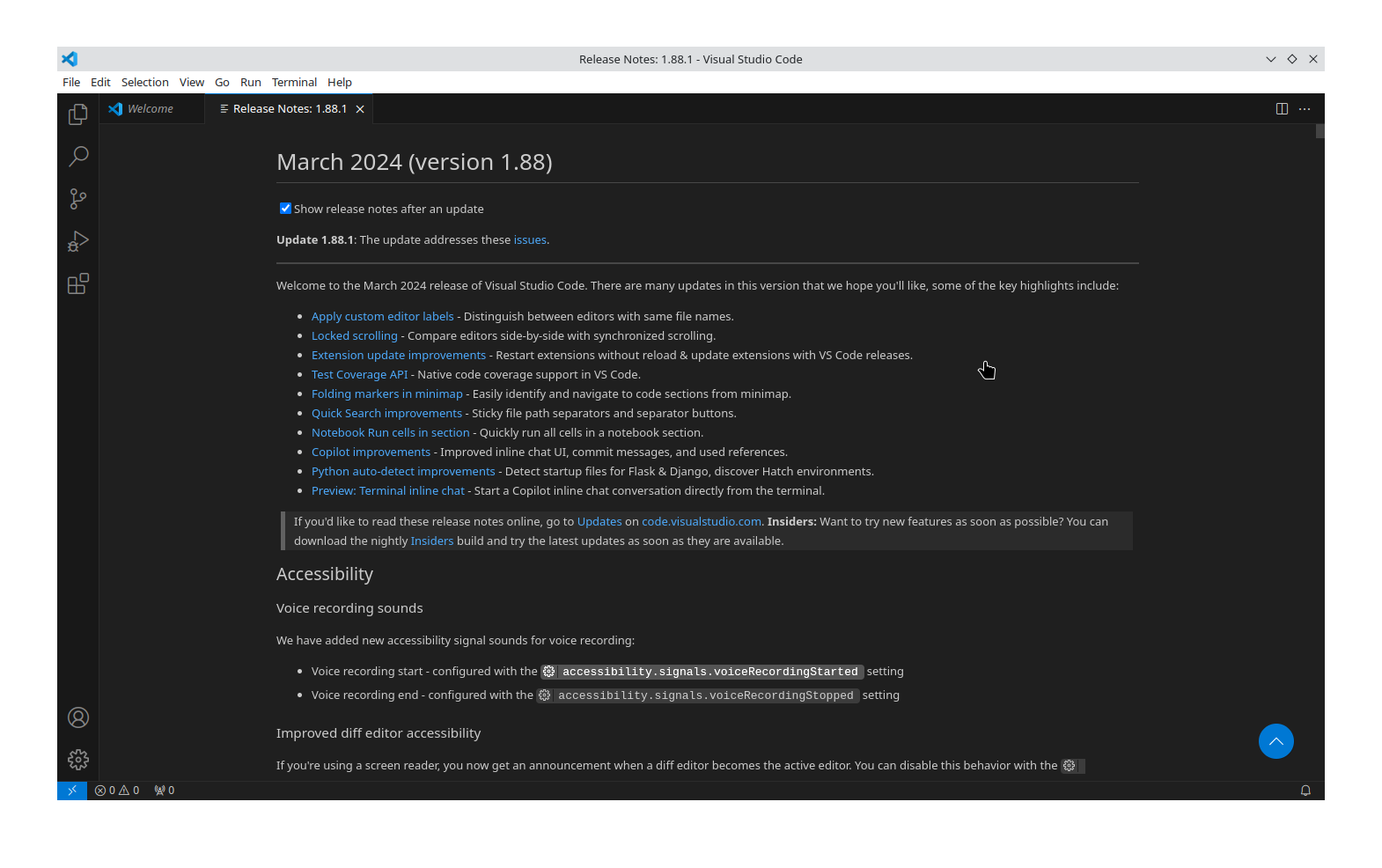Open the Updates link
Image resolution: width=1382 pixels, height=868 pixels.
click(x=599, y=522)
